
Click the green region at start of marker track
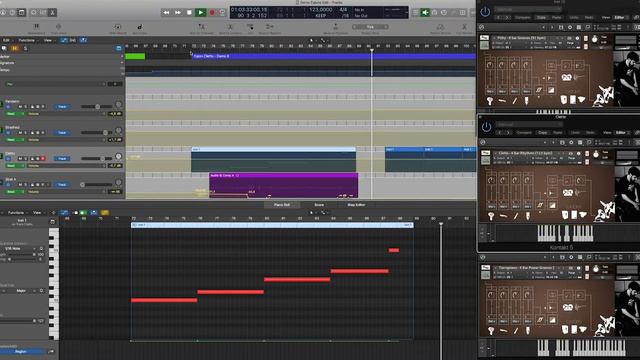(x=135, y=56)
